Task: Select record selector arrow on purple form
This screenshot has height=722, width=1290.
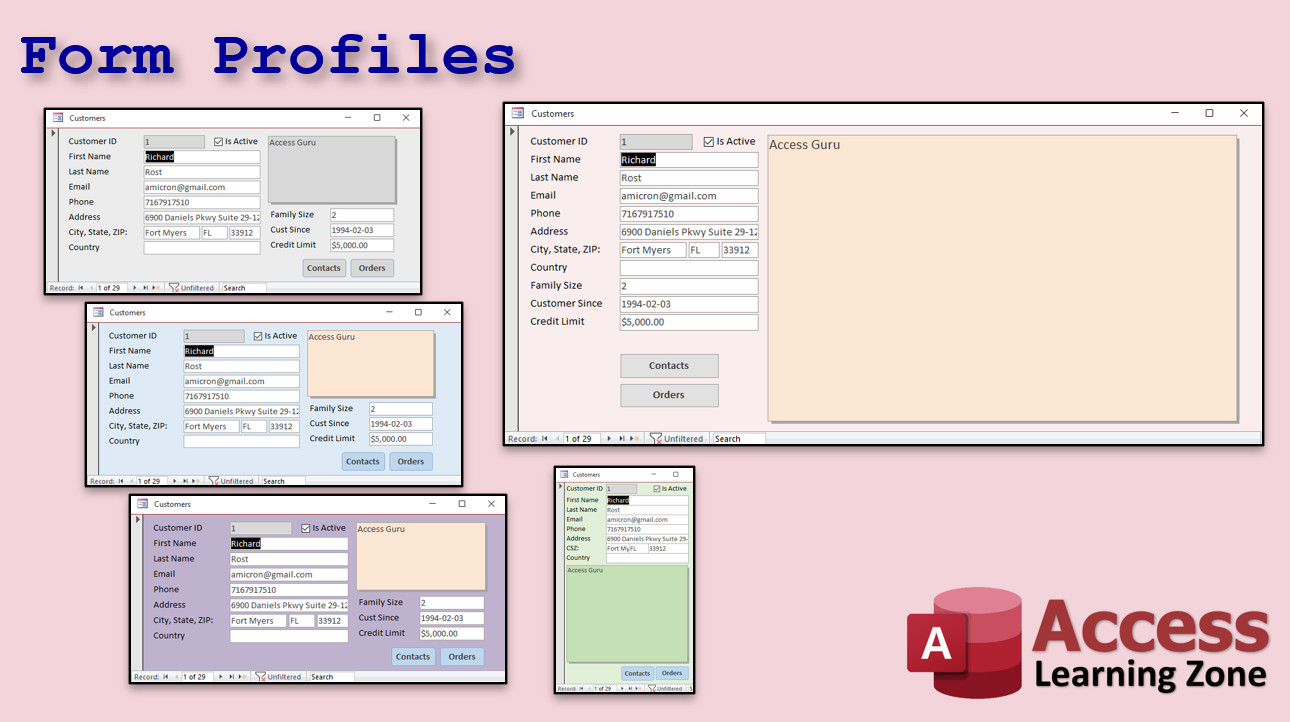Action: coord(137,520)
